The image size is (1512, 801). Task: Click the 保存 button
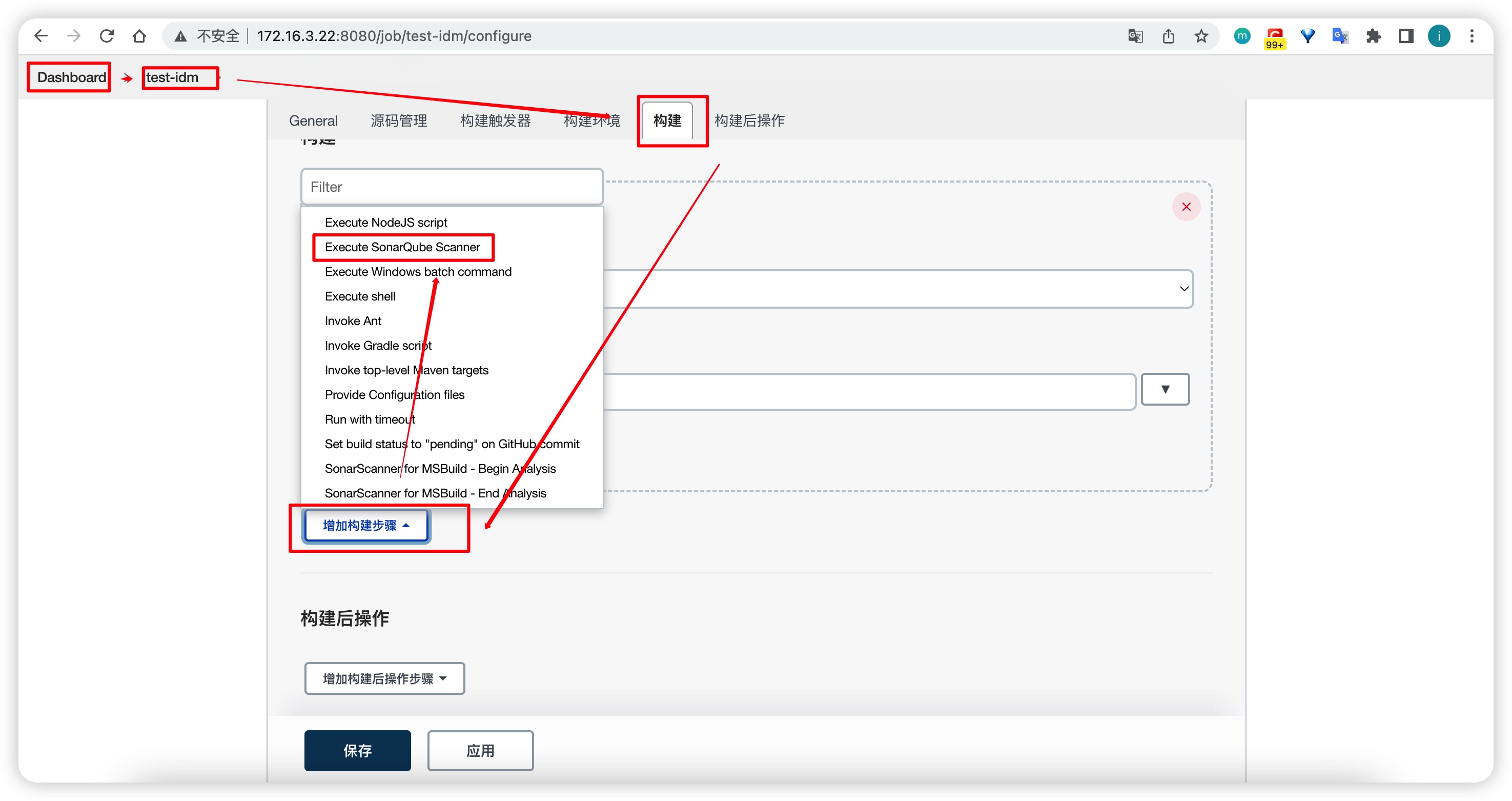(x=357, y=751)
